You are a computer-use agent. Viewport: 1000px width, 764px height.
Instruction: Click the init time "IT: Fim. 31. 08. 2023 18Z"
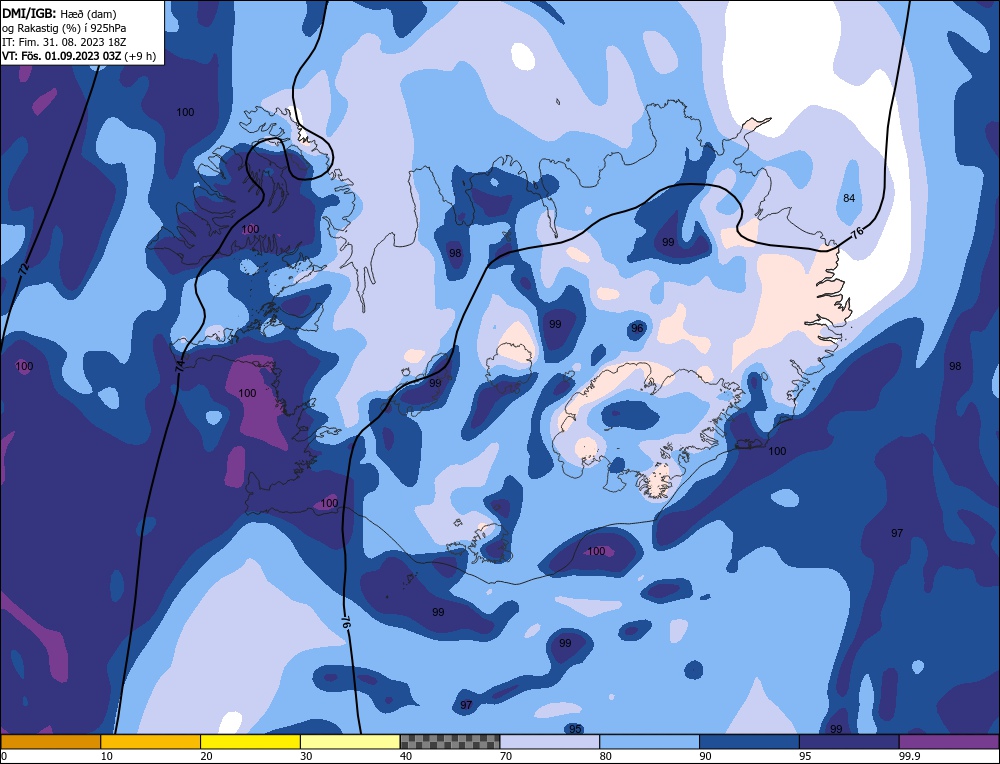tap(64, 42)
